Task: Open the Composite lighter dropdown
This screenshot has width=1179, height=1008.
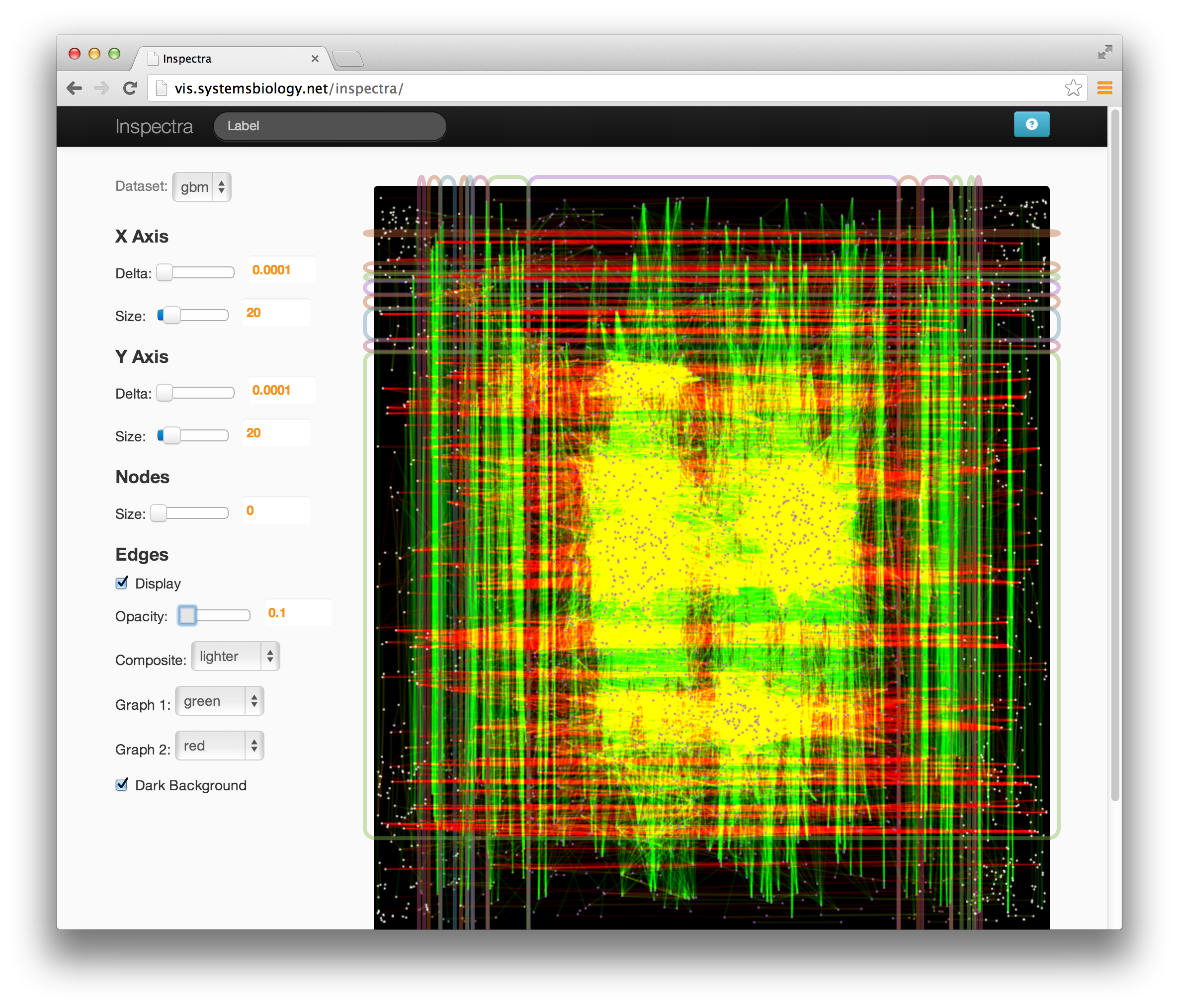Action: pos(235,657)
